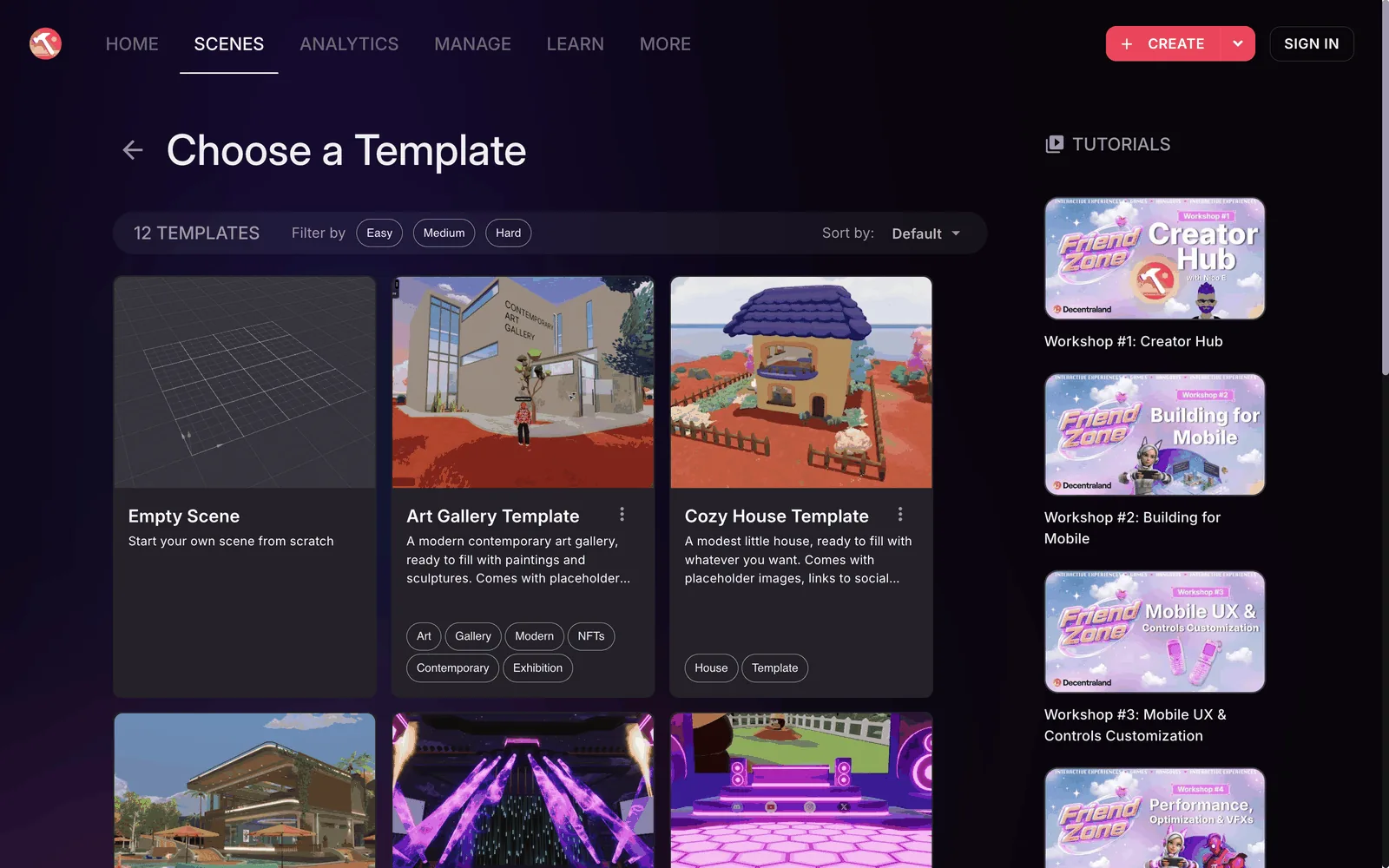This screenshot has width=1389, height=868.
Task: Toggle the Medium difficulty filter
Action: pyautogui.click(x=444, y=233)
